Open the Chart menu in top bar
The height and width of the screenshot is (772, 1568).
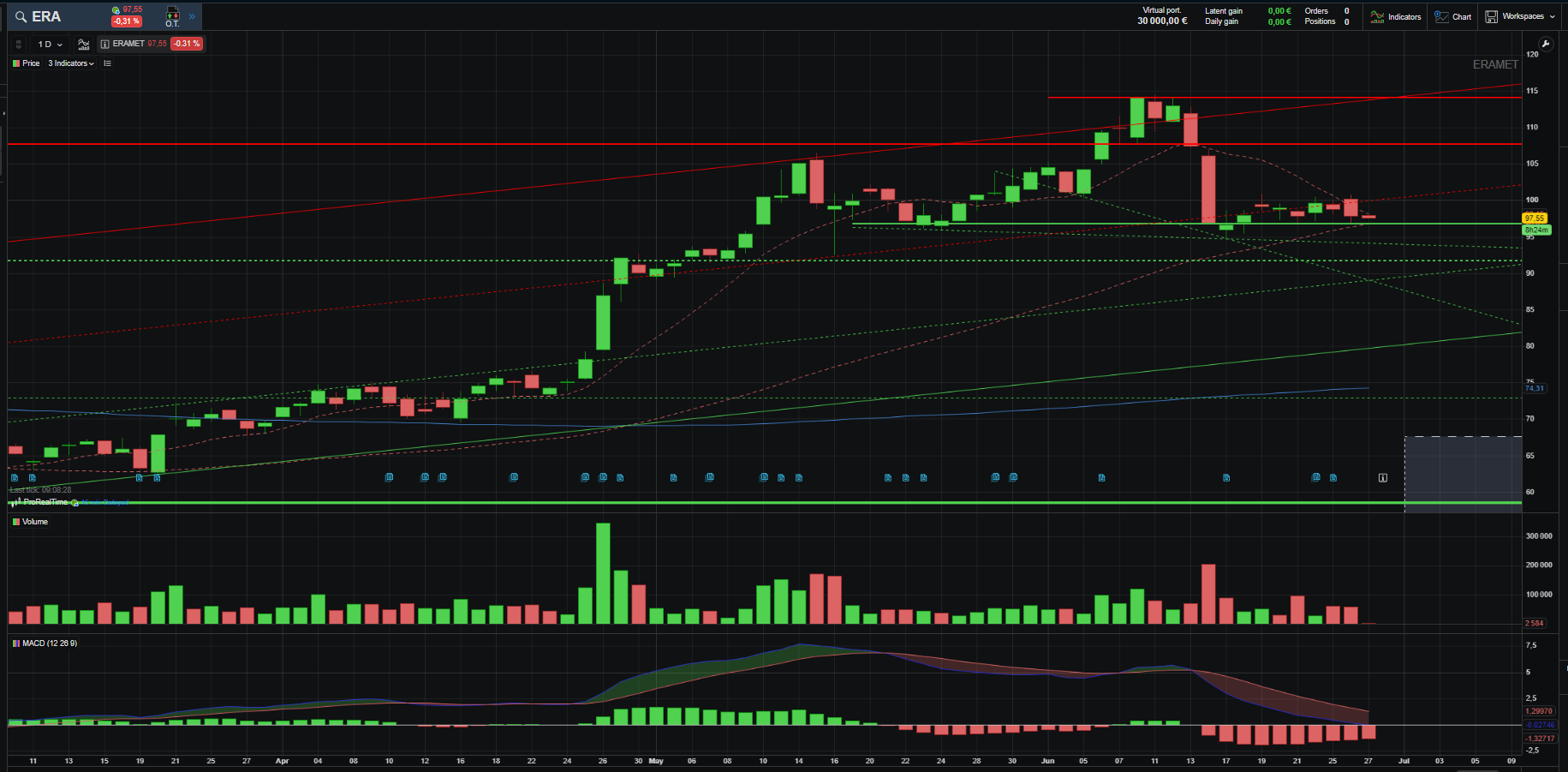1453,16
